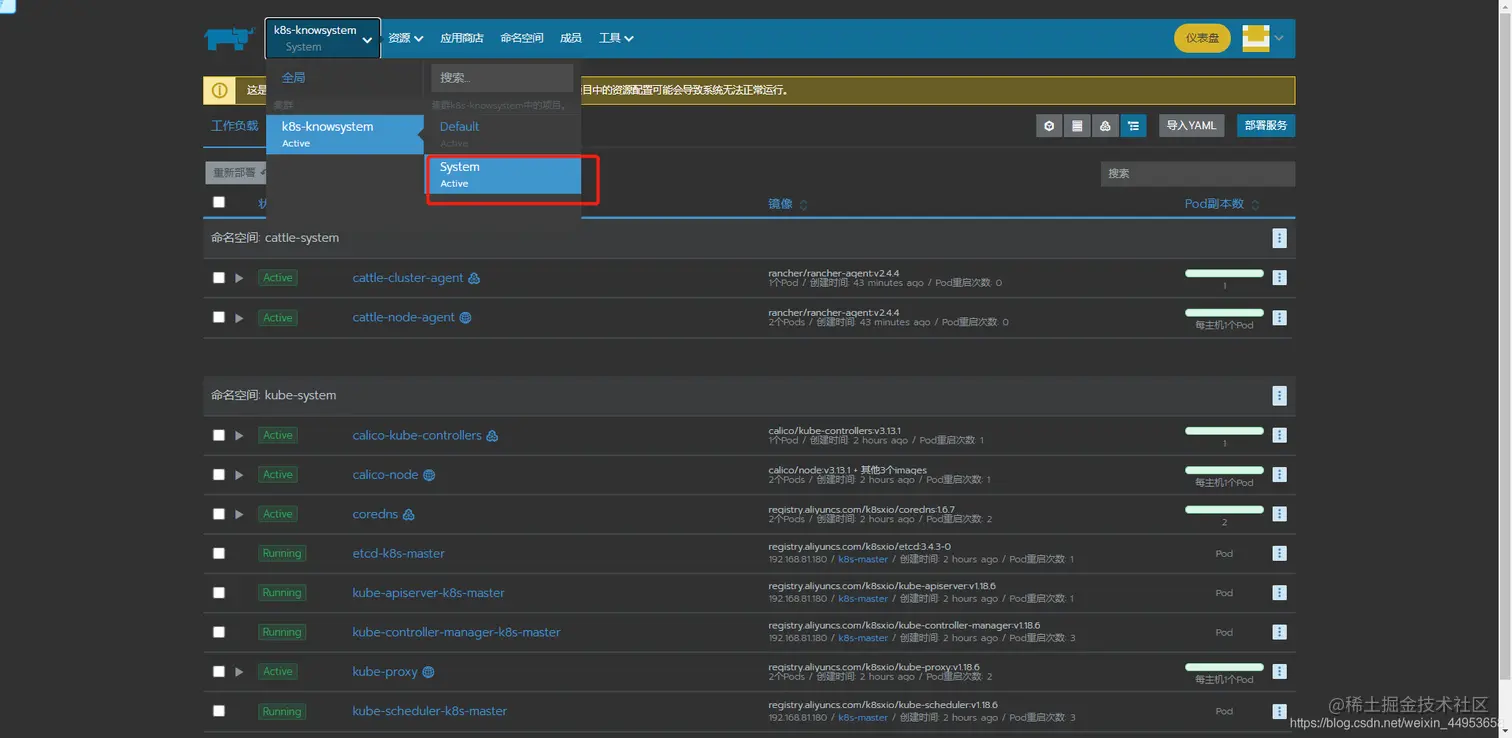Screen dimensions: 1512x738
Task: Check the calico-kube-controllers row checkbox
Action: point(219,435)
